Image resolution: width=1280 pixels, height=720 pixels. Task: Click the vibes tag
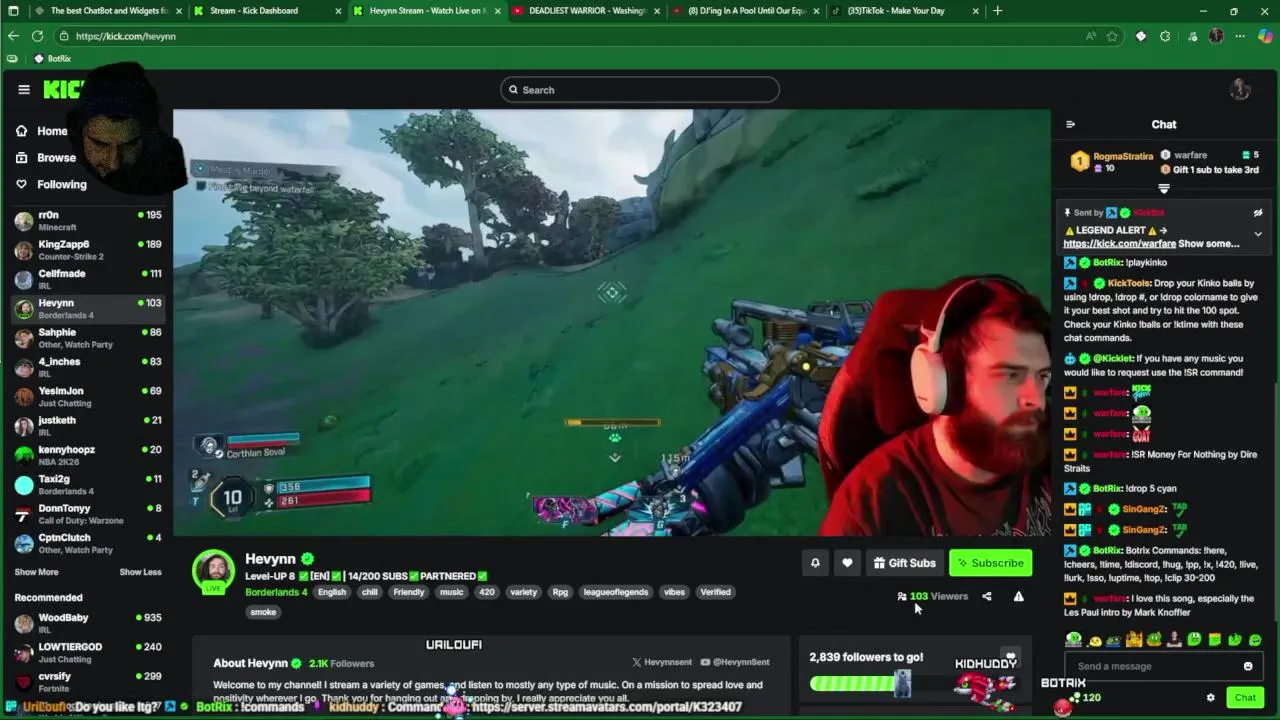pyautogui.click(x=674, y=592)
